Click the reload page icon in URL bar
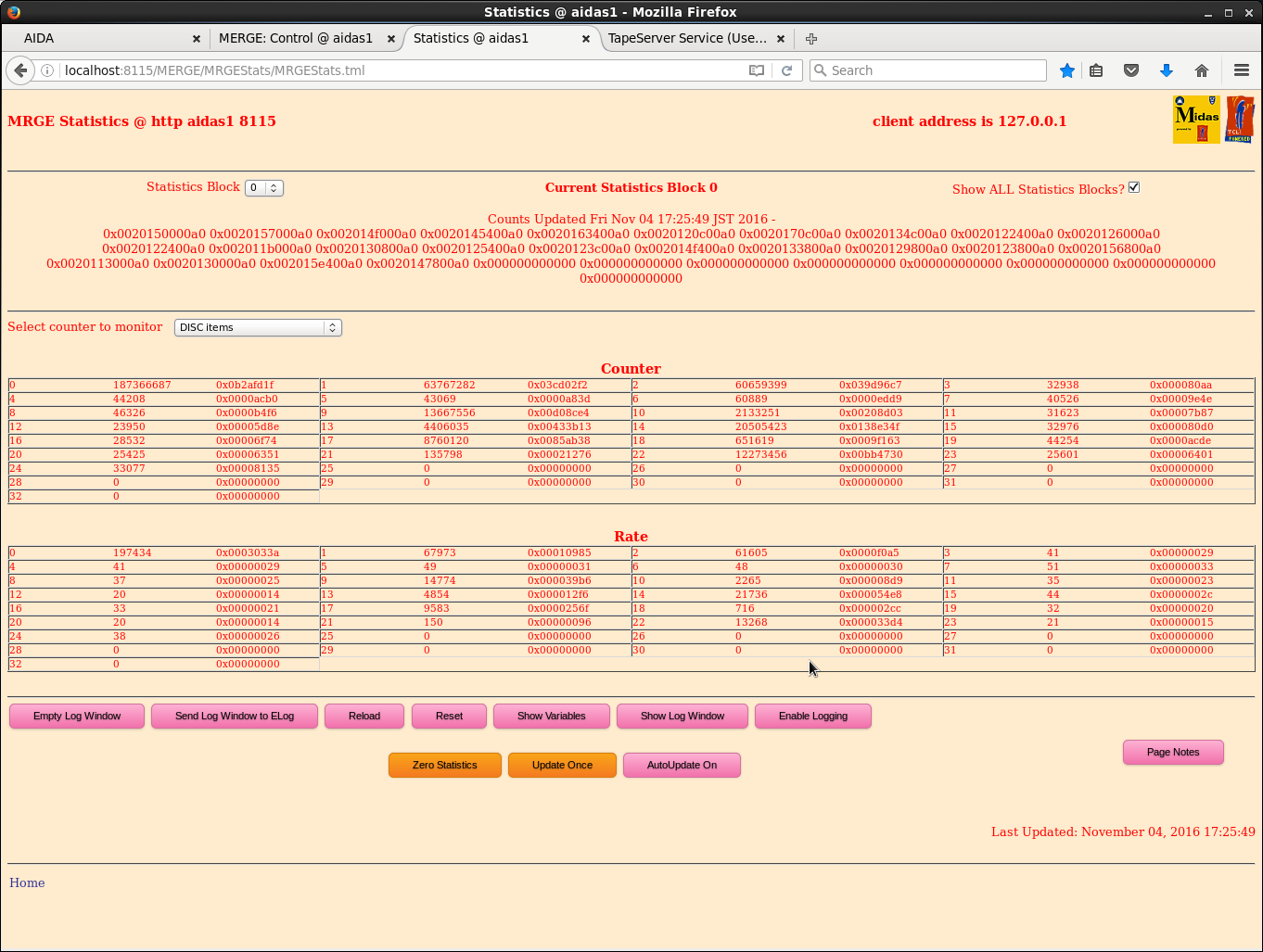This screenshot has width=1263, height=952. point(786,70)
